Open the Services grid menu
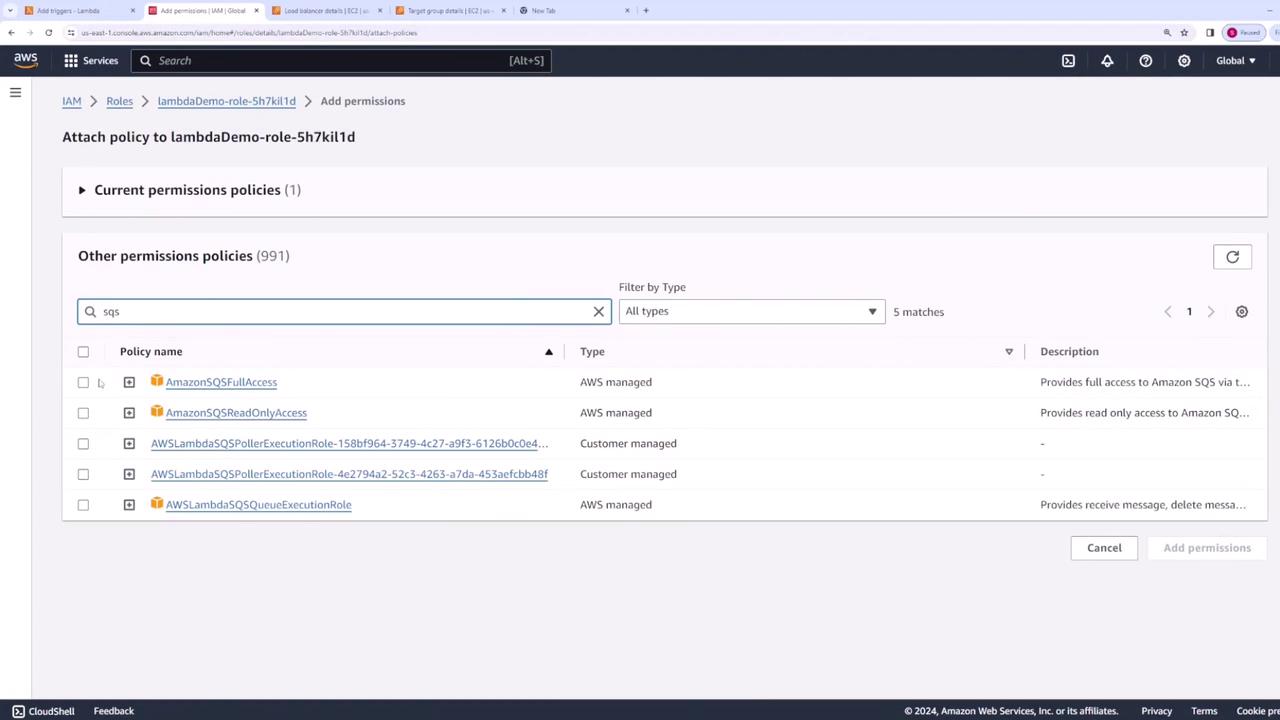This screenshot has height=720, width=1280. (71, 61)
